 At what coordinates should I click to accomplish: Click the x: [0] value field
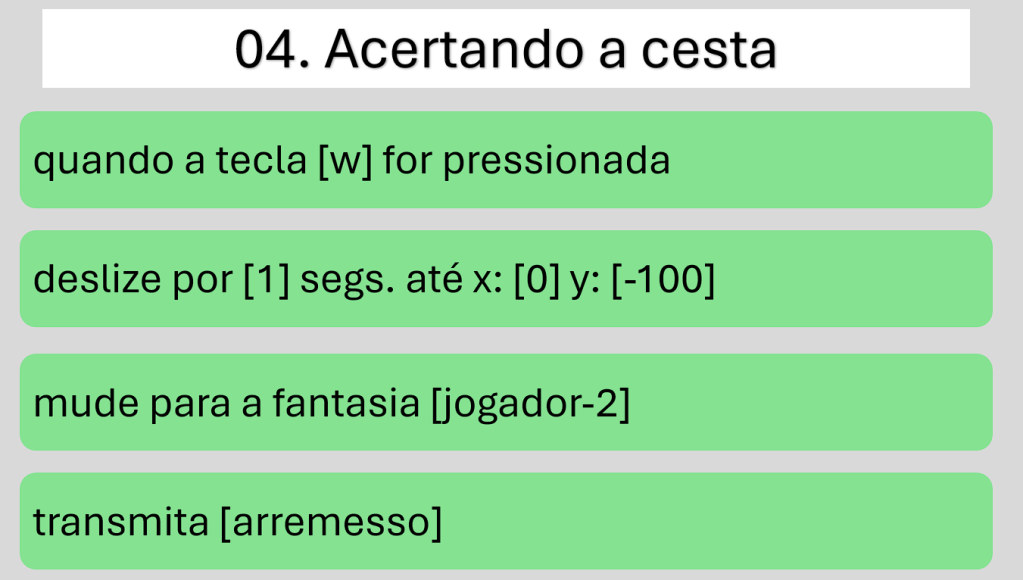(x=537, y=280)
